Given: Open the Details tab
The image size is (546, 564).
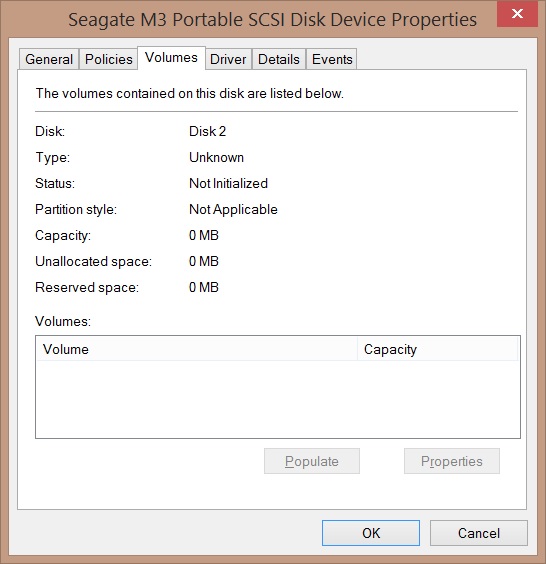Looking at the screenshot, I should (279, 59).
